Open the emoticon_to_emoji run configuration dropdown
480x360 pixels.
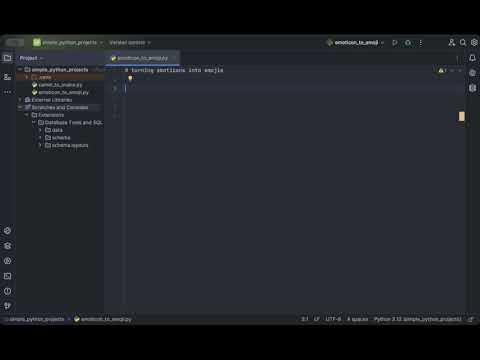click(x=355, y=43)
